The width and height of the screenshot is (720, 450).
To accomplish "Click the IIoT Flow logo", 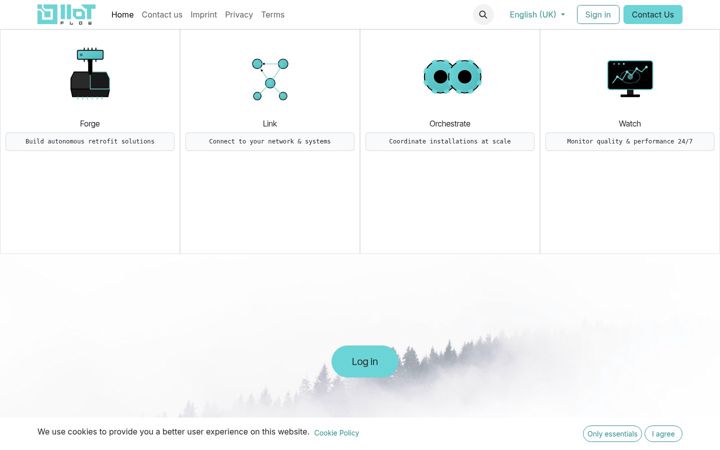I will [66, 14].
